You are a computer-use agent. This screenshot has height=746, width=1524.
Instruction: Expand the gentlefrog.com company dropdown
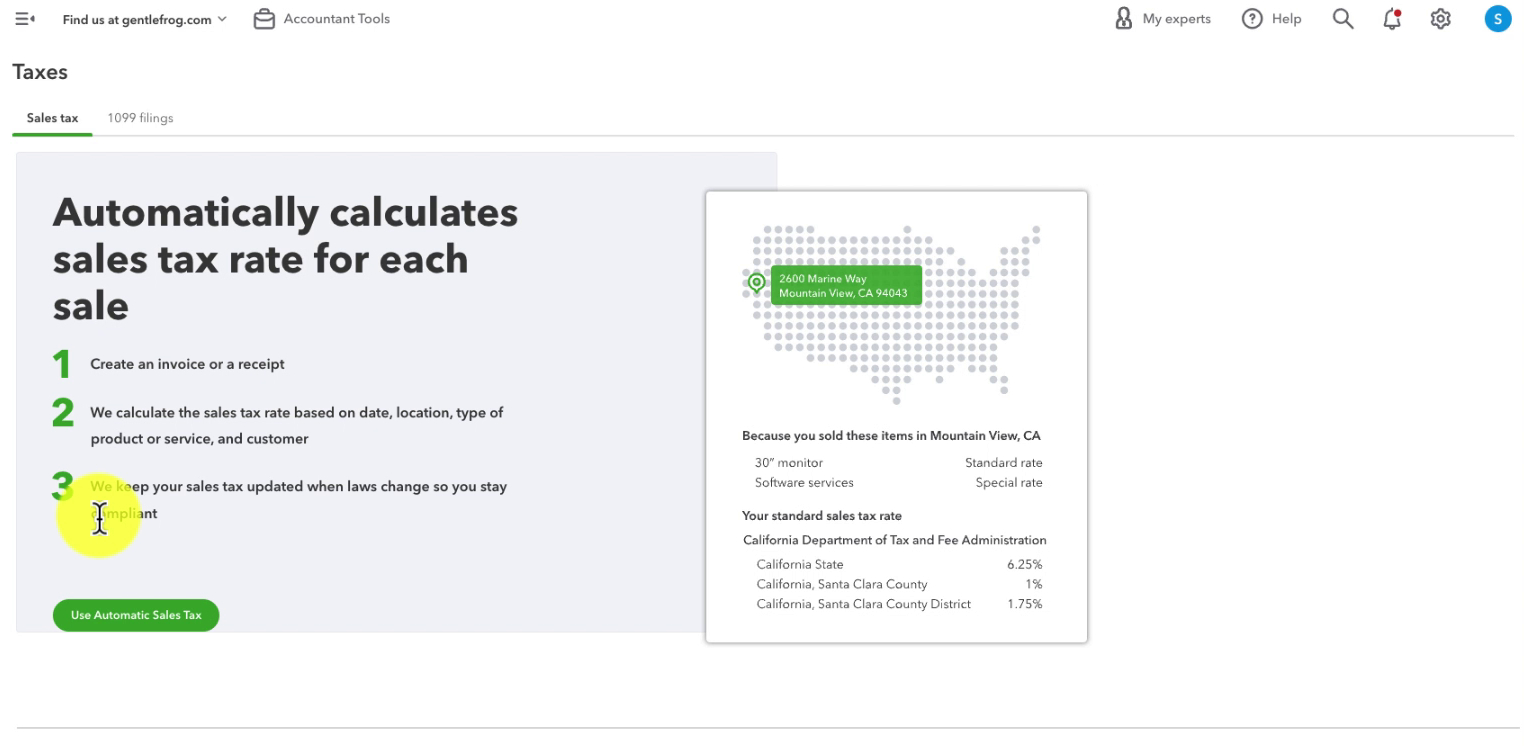pyautogui.click(x=144, y=19)
